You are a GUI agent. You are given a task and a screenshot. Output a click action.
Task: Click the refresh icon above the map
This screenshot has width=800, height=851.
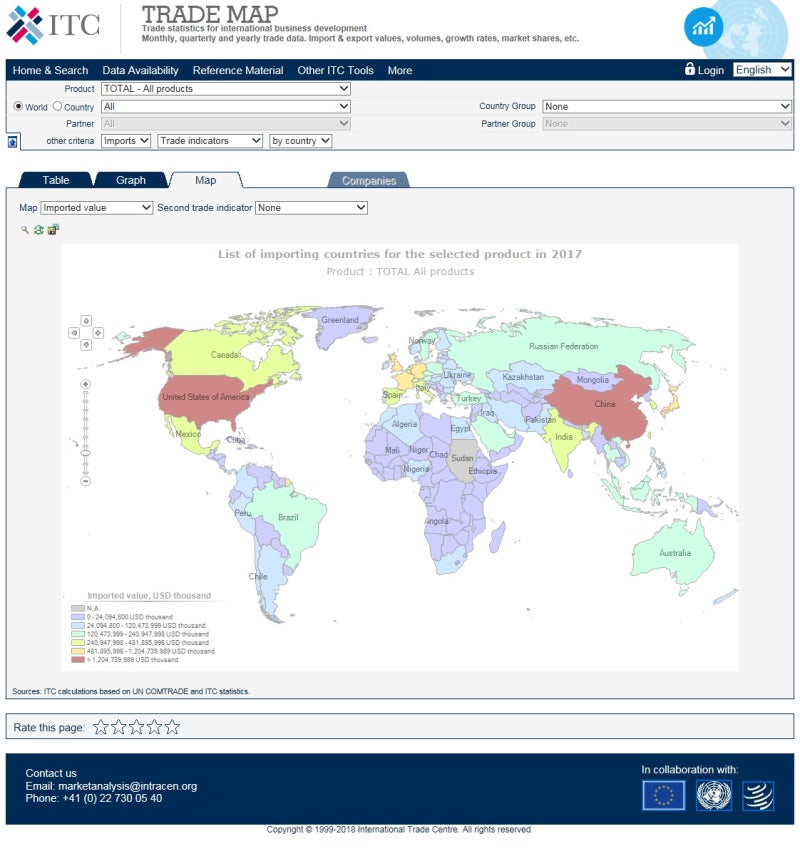pos(38,229)
